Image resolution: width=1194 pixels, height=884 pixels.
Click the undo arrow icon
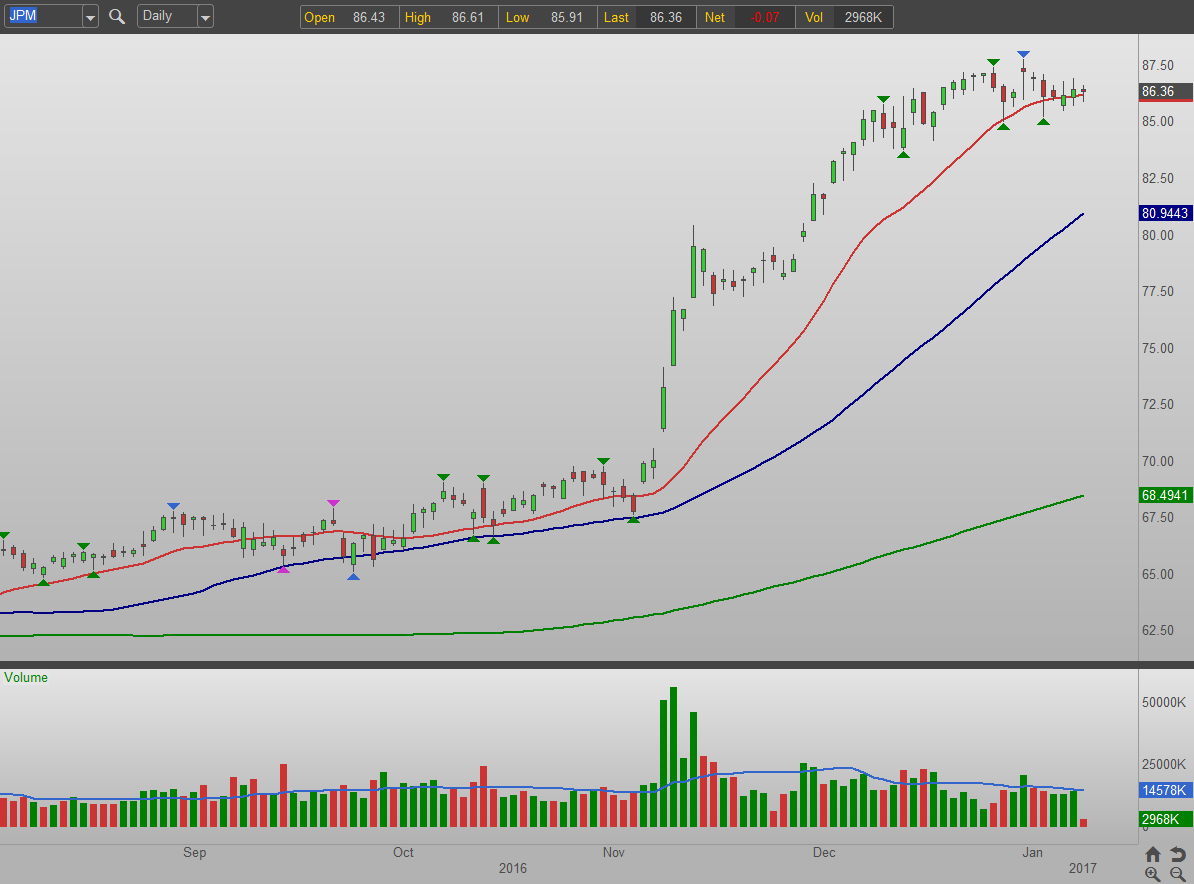pos(1177,854)
